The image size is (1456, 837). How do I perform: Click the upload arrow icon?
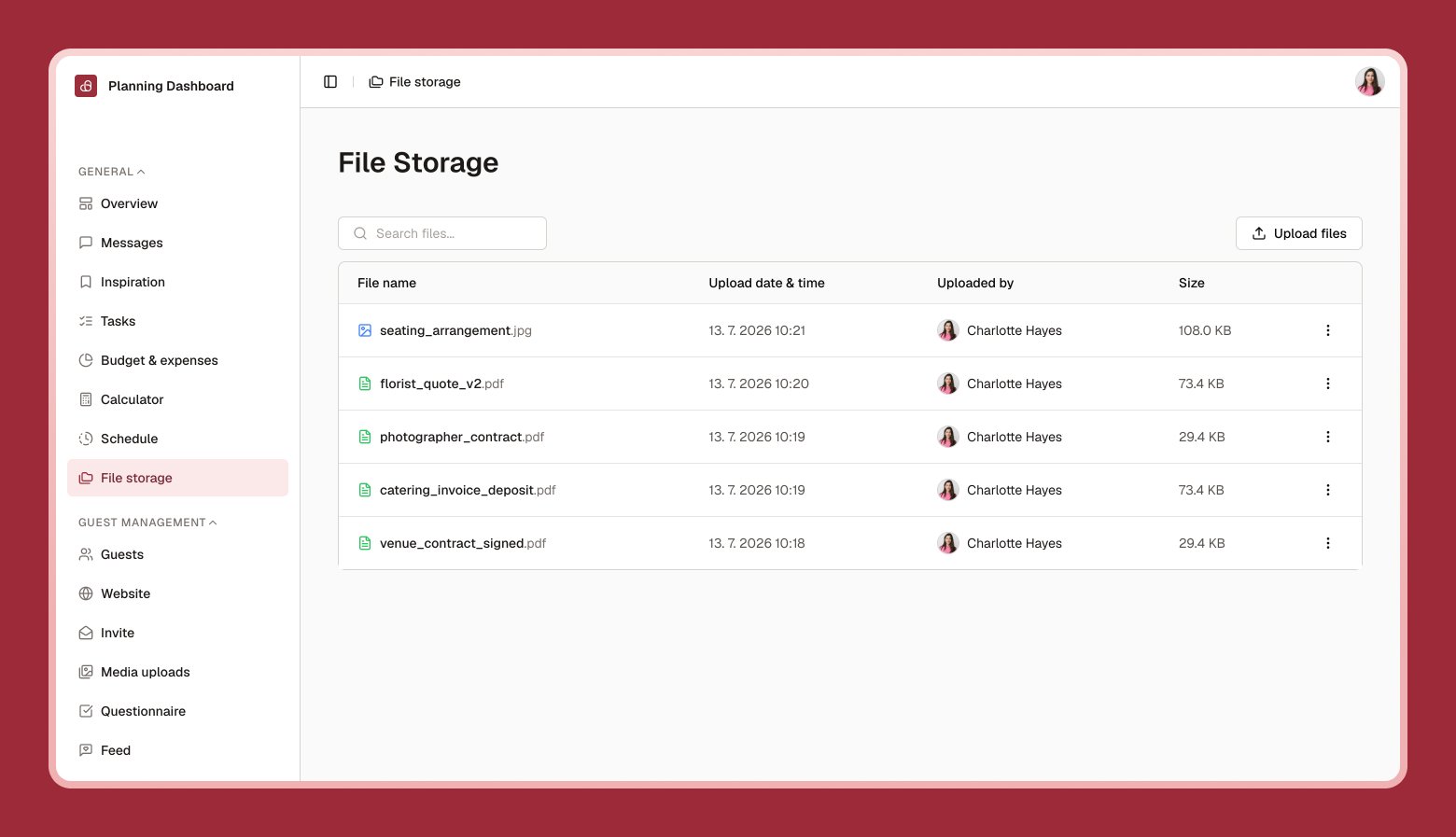pyautogui.click(x=1259, y=233)
